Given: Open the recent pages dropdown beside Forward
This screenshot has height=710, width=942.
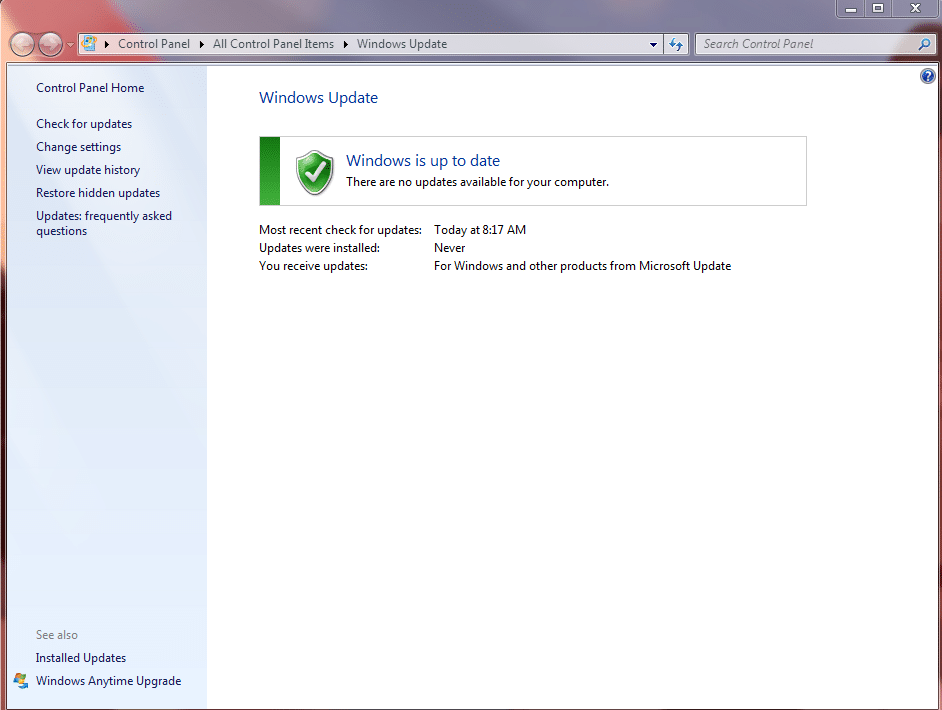Looking at the screenshot, I should pyautogui.click(x=70, y=45).
